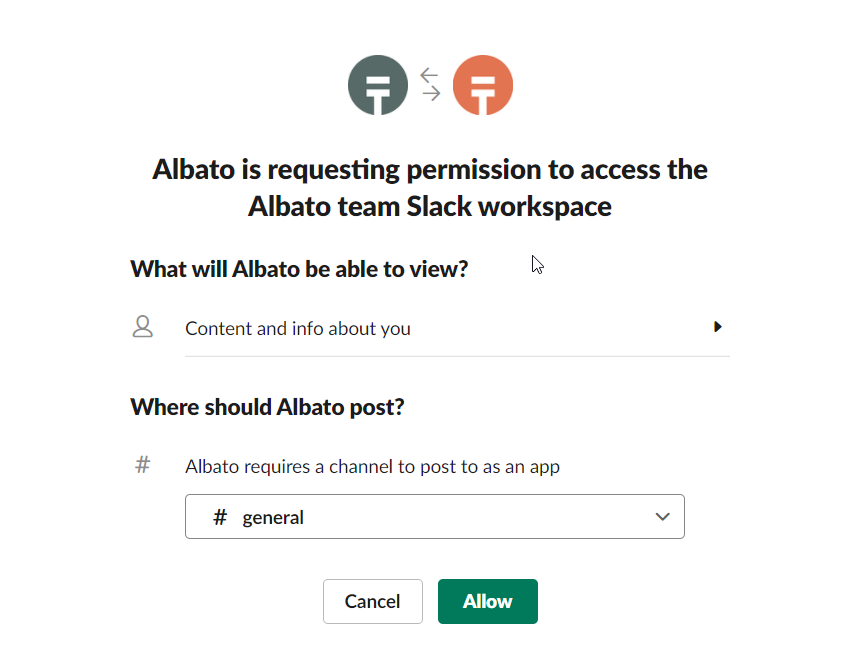The image size is (855, 666).
Task: Click the 'Albato requires a channel to post' text
Action: coord(372,466)
